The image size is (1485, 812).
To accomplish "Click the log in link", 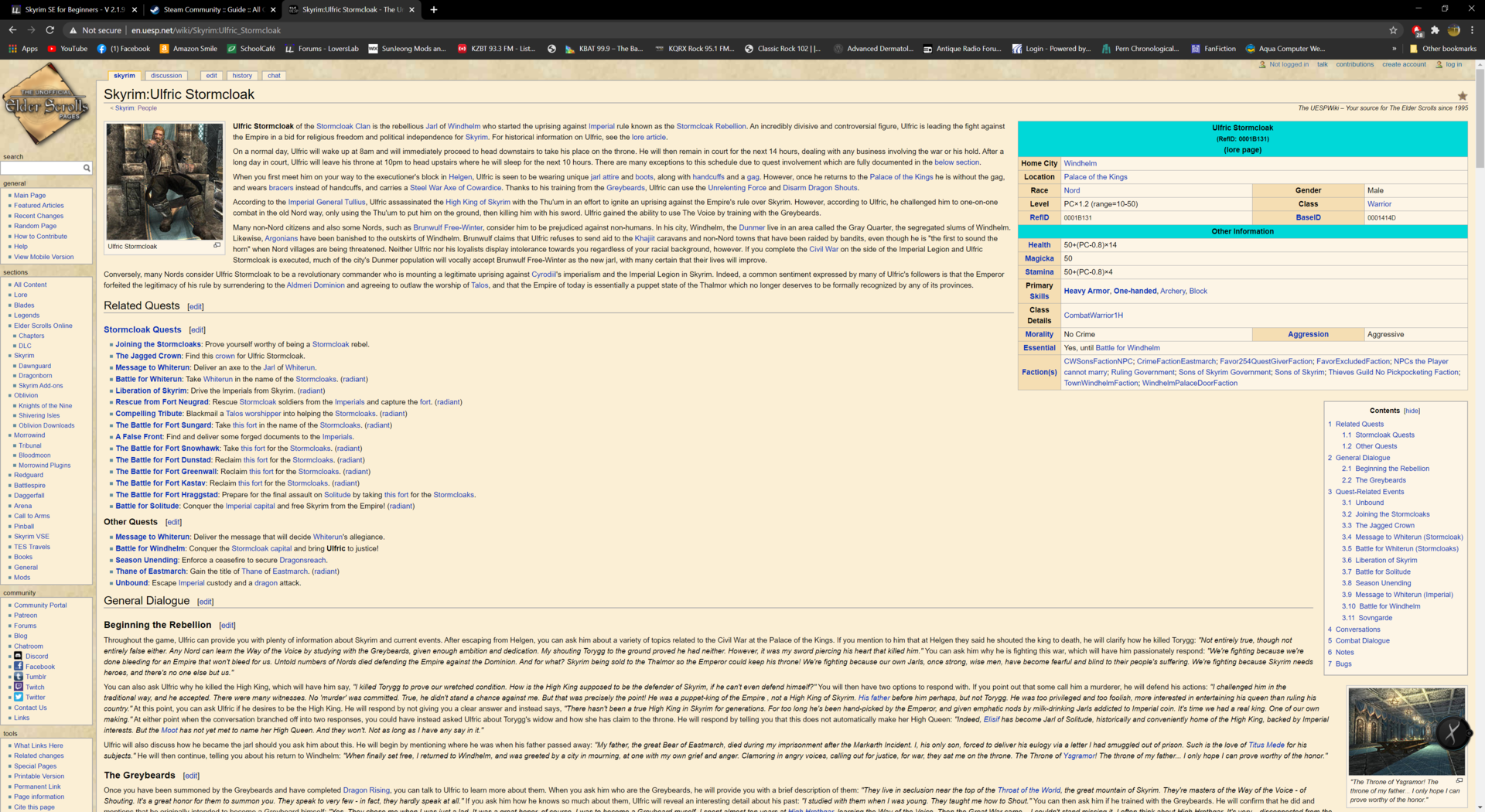I will pyautogui.click(x=1454, y=64).
